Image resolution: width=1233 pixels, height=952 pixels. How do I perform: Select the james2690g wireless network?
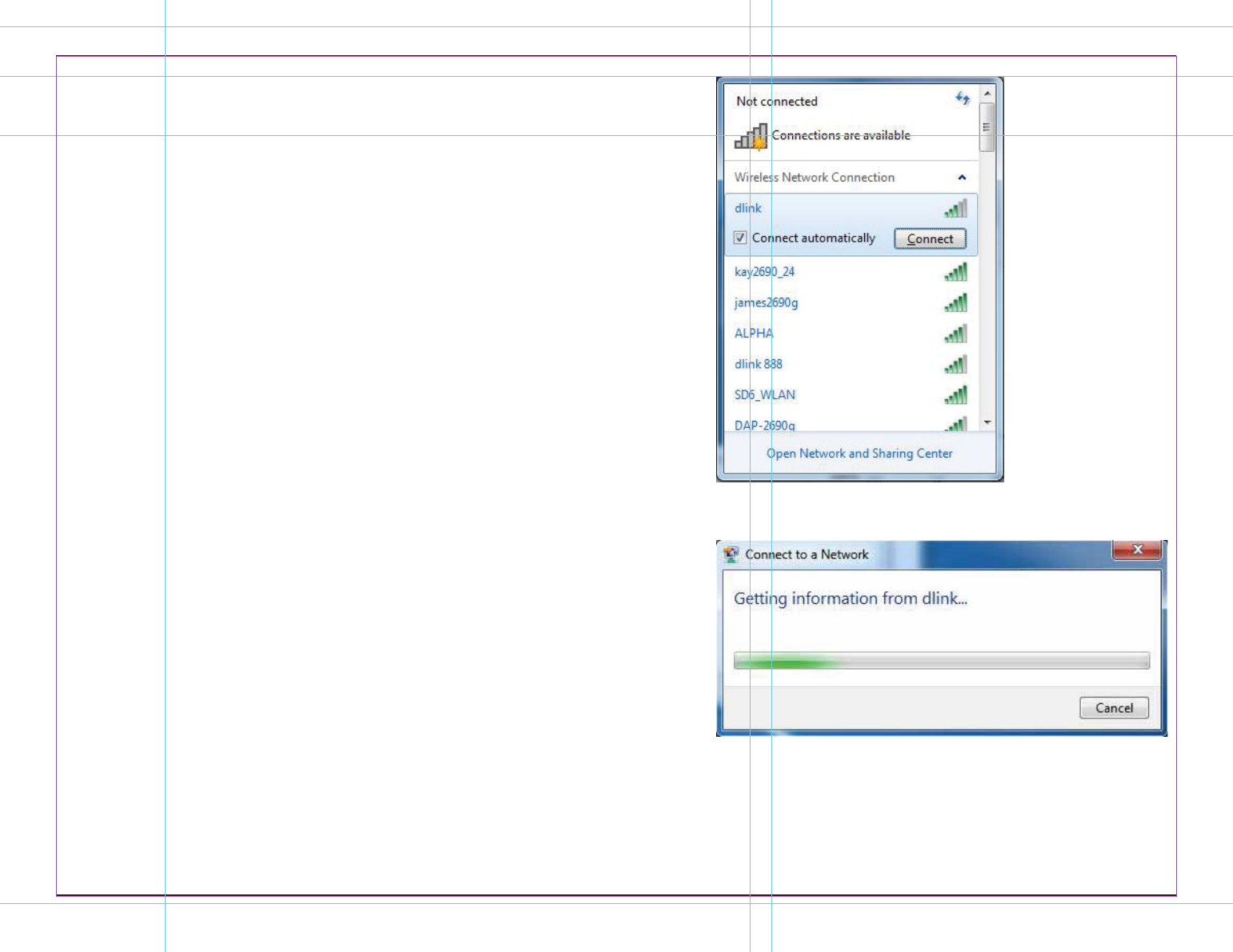coord(851,302)
